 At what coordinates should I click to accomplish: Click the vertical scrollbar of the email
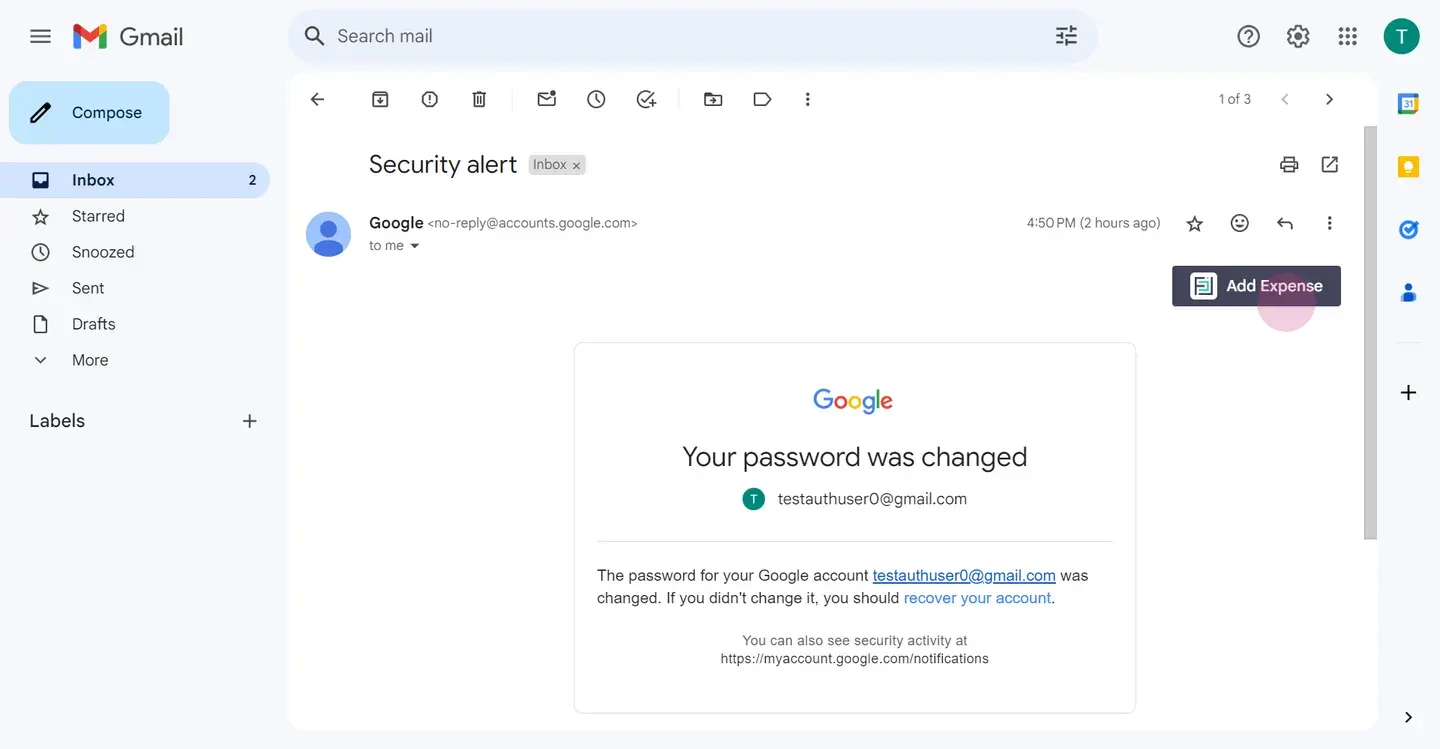tap(1370, 332)
